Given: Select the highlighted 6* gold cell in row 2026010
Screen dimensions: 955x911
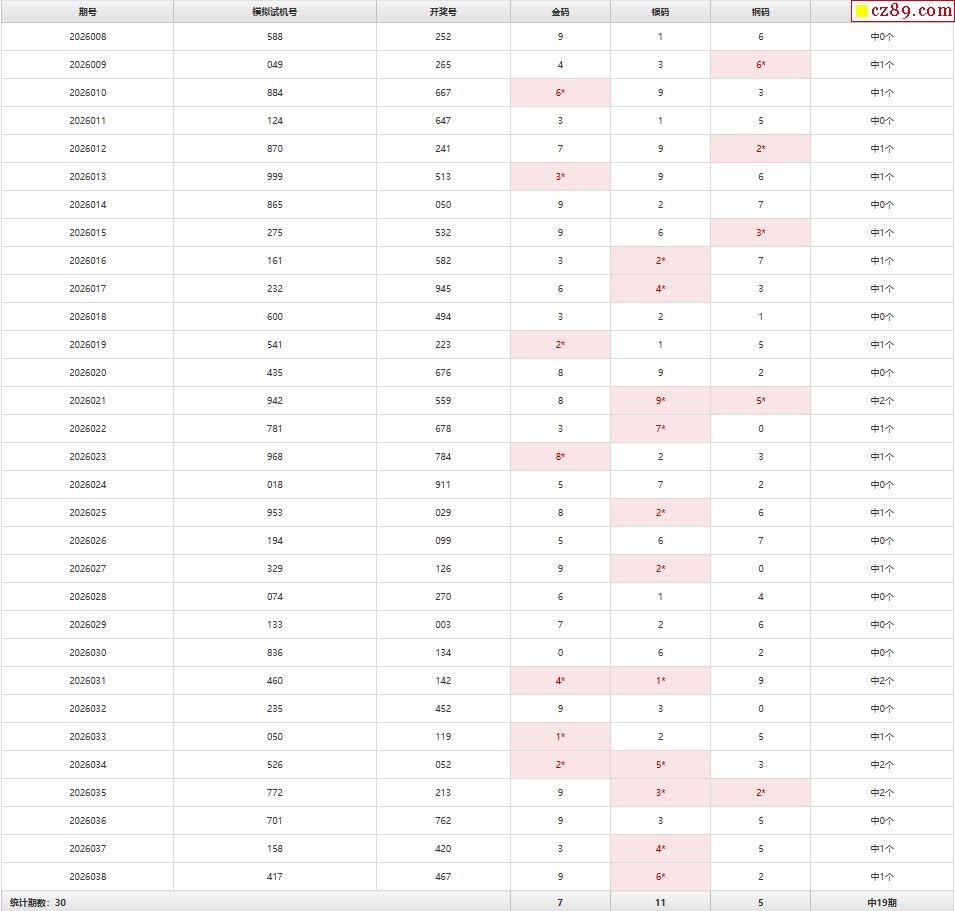Looking at the screenshot, I should pyautogui.click(x=560, y=93).
